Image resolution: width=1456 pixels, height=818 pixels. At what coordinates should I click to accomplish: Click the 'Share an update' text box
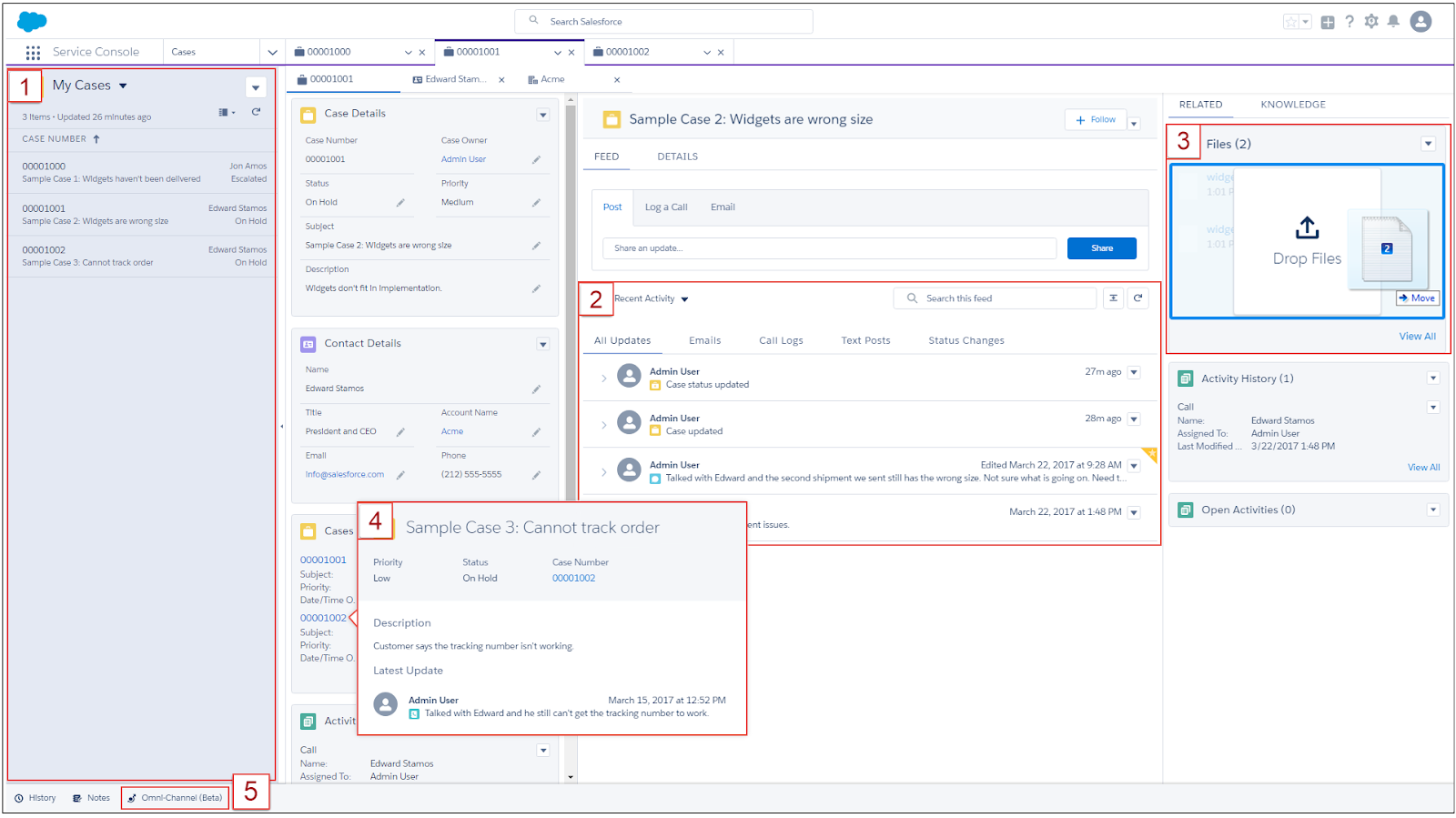click(x=829, y=248)
